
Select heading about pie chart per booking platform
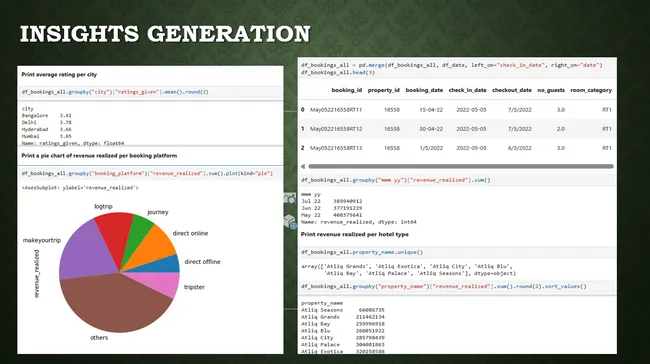[99, 155]
